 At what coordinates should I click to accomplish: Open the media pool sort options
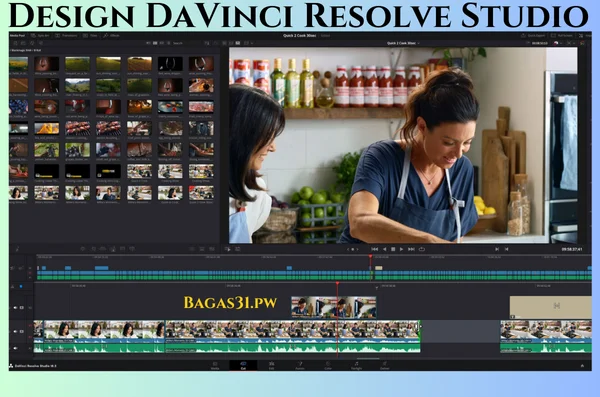point(207,43)
